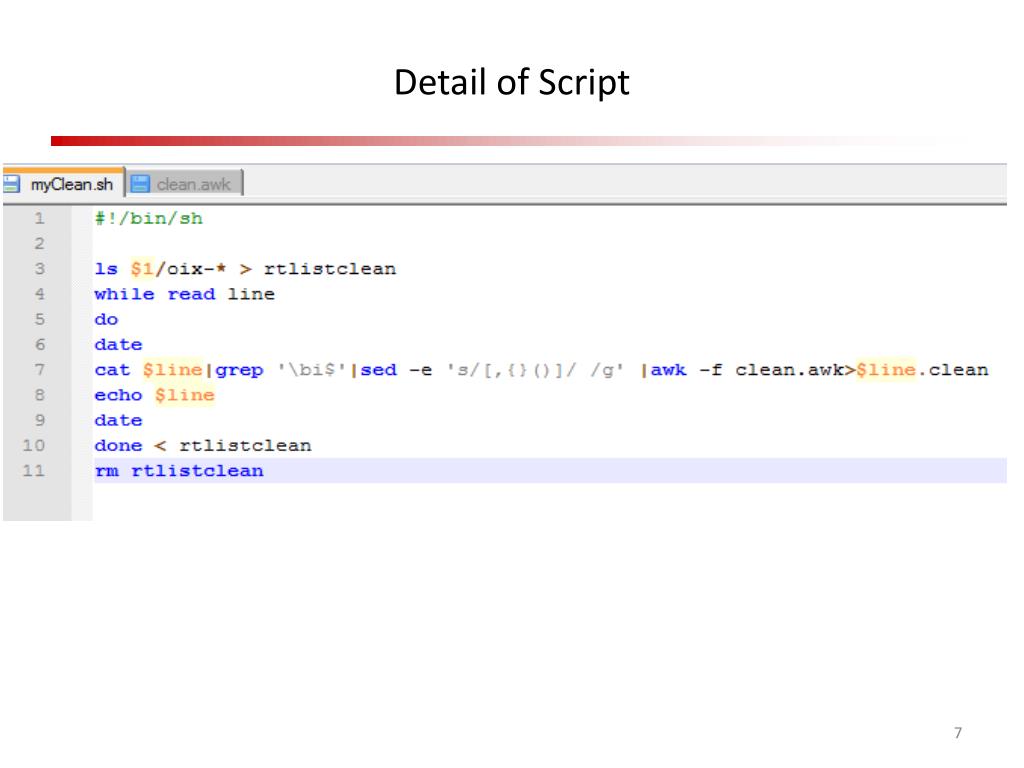Click the rtlistclean filename on line 3
Image resolution: width=1024 pixels, height=768 pixels.
(x=330, y=269)
